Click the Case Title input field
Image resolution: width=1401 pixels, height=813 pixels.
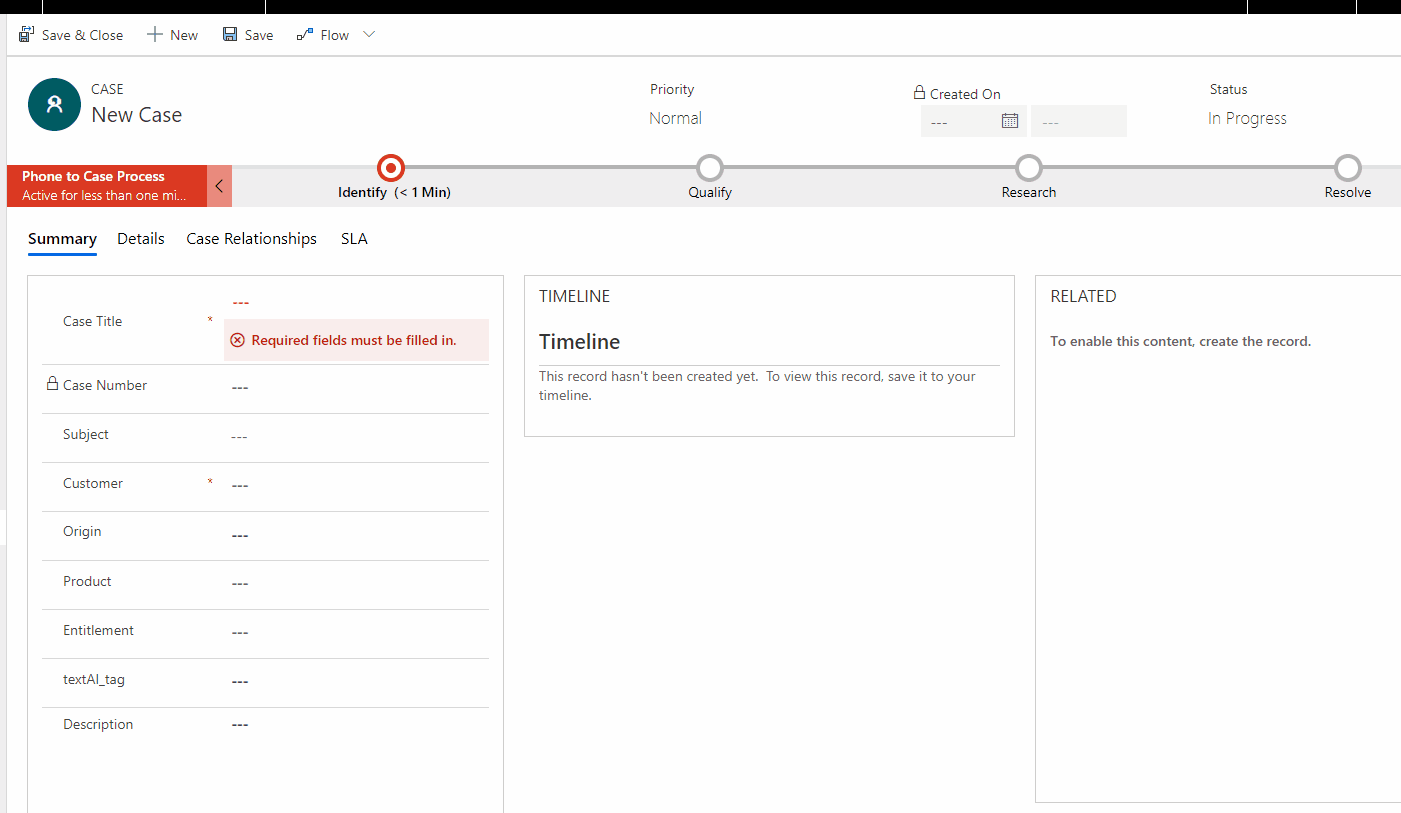(x=356, y=302)
